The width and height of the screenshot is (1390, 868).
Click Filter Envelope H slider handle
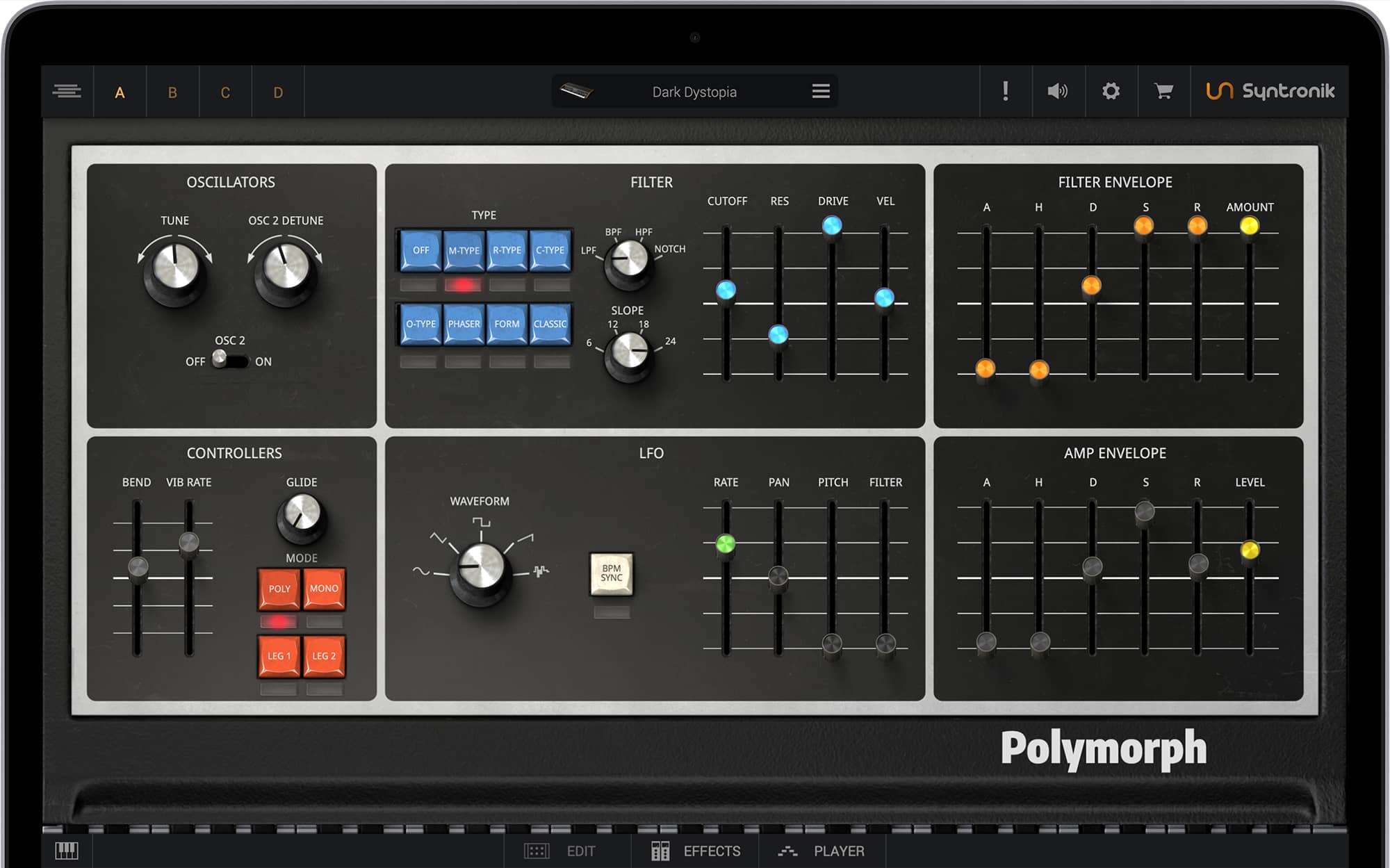1039,370
